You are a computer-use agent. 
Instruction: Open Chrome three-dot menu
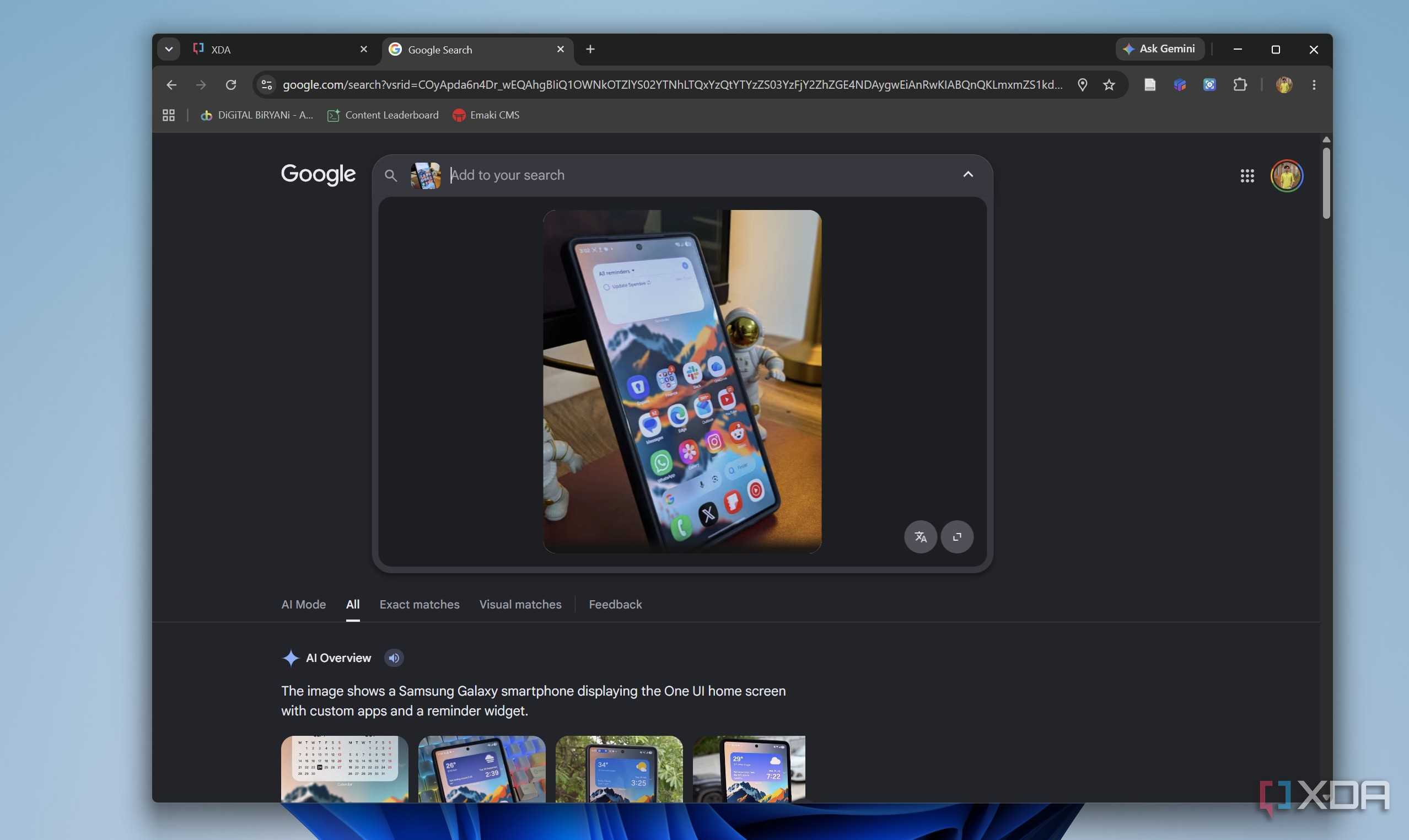1314,85
